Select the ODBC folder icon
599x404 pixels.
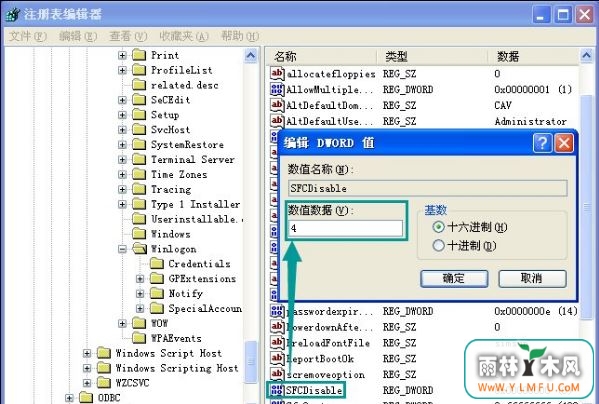tap(86, 398)
